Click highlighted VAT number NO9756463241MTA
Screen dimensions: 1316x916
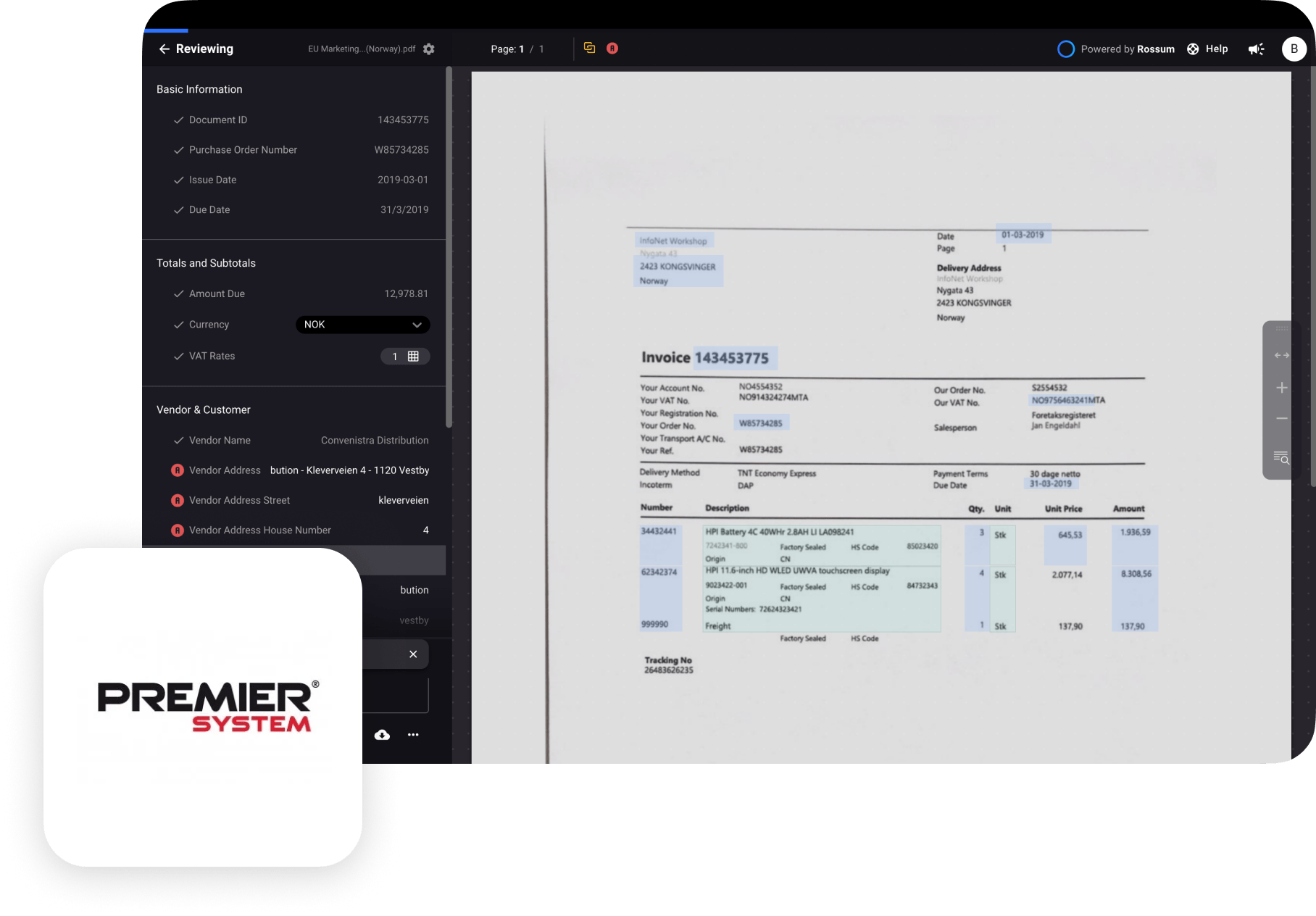click(x=1068, y=400)
